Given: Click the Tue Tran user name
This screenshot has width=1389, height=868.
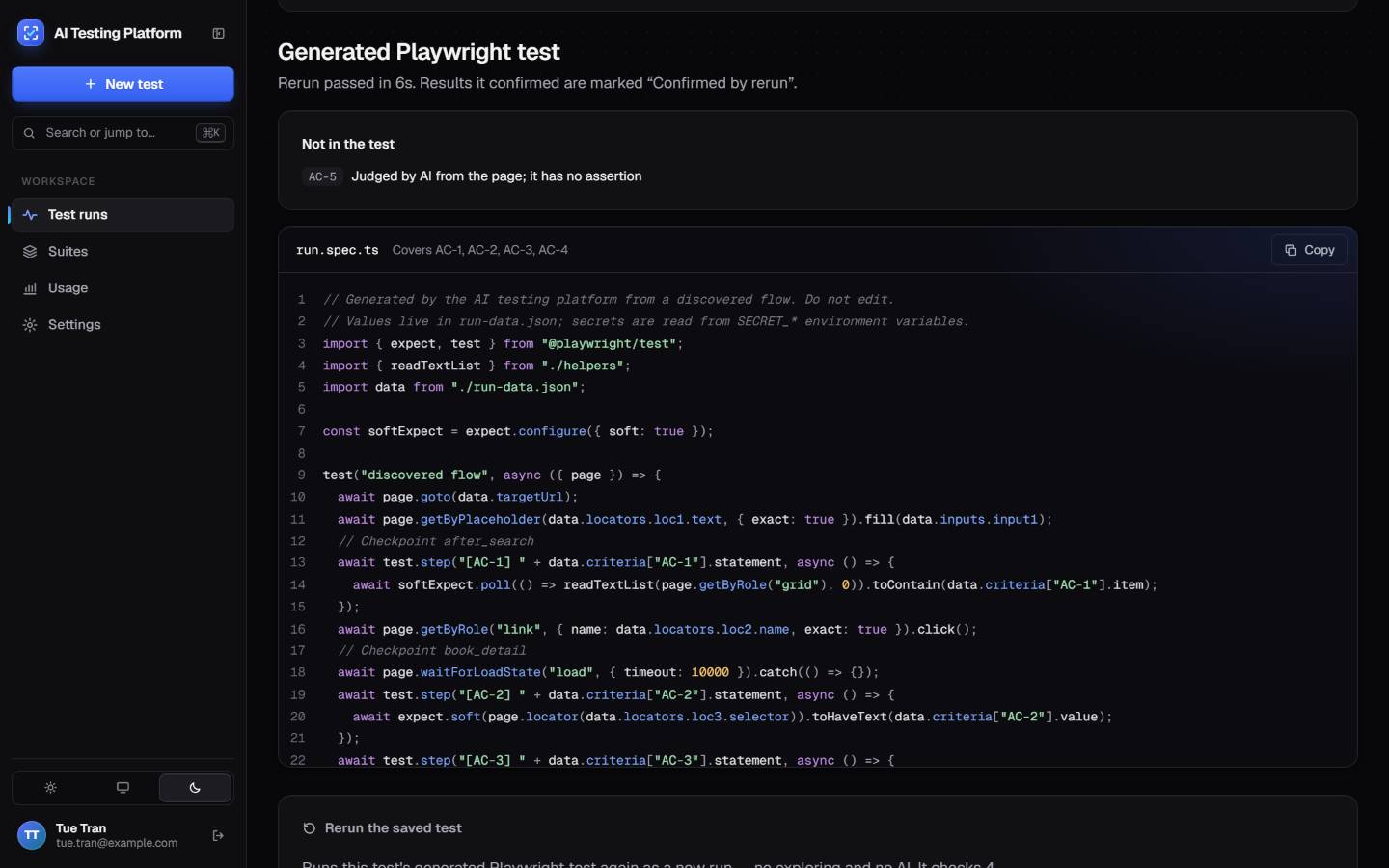Looking at the screenshot, I should click(x=81, y=828).
